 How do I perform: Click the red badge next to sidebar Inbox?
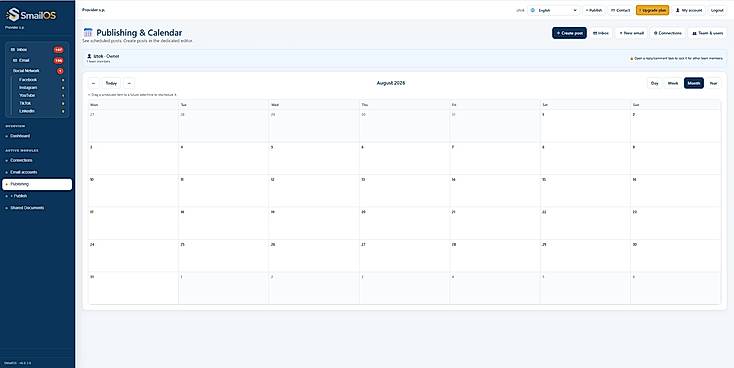59,50
